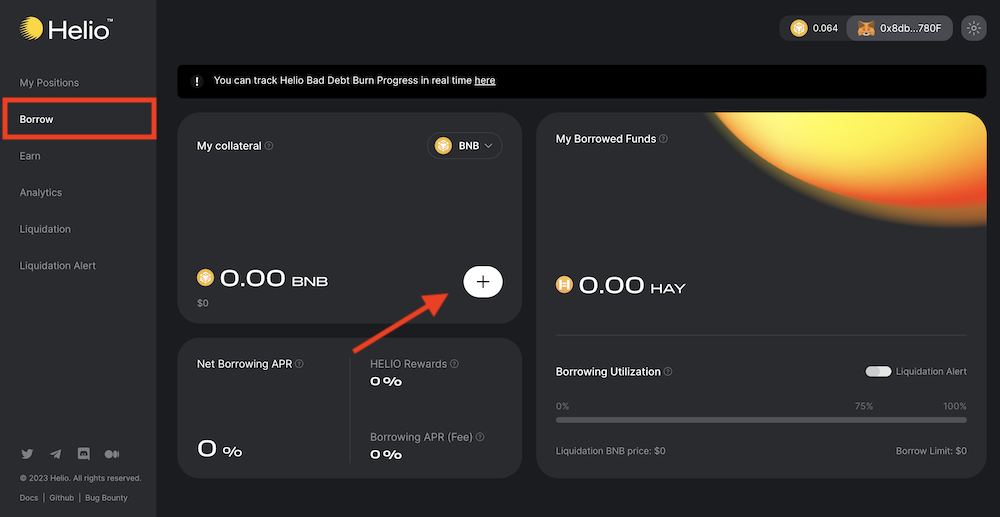Open the Docs footer link
1000x517 pixels.
coord(29,498)
